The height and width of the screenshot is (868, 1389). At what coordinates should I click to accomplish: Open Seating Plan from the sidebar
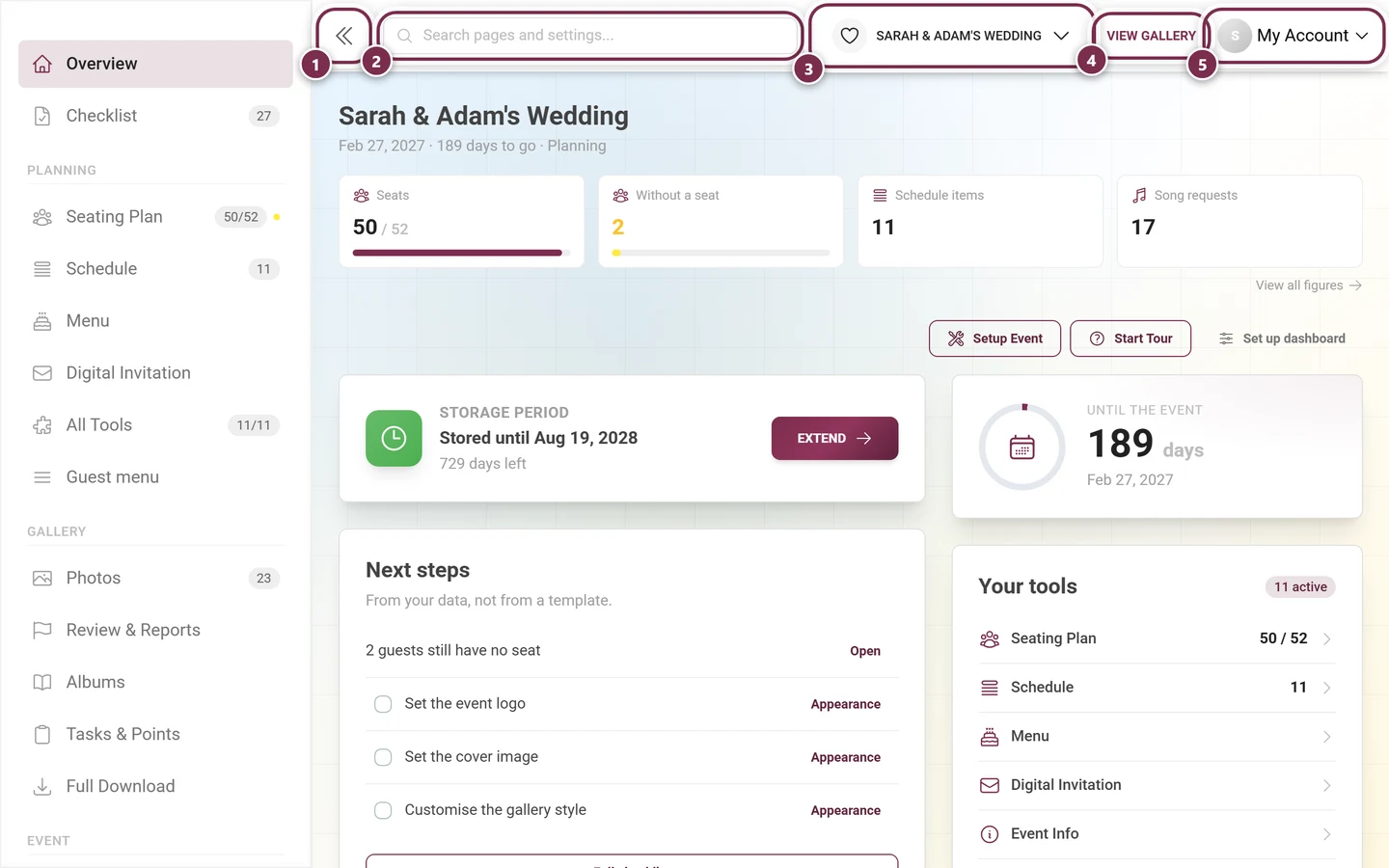[155, 217]
